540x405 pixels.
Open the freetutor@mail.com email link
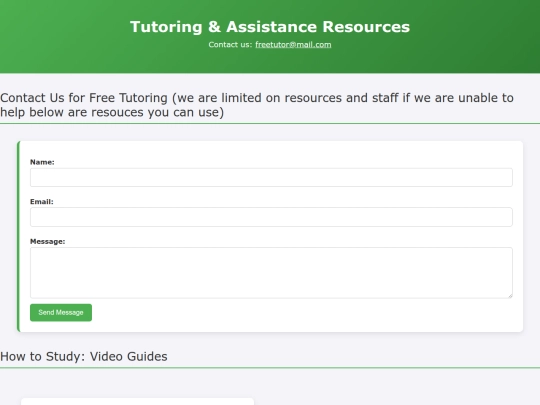coord(293,45)
